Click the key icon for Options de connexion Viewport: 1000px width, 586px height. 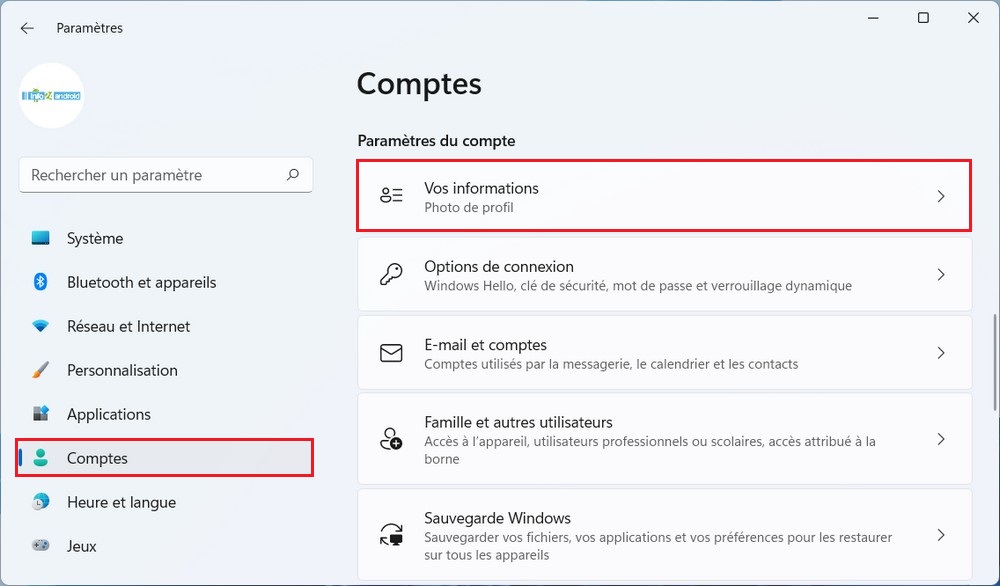click(391, 274)
